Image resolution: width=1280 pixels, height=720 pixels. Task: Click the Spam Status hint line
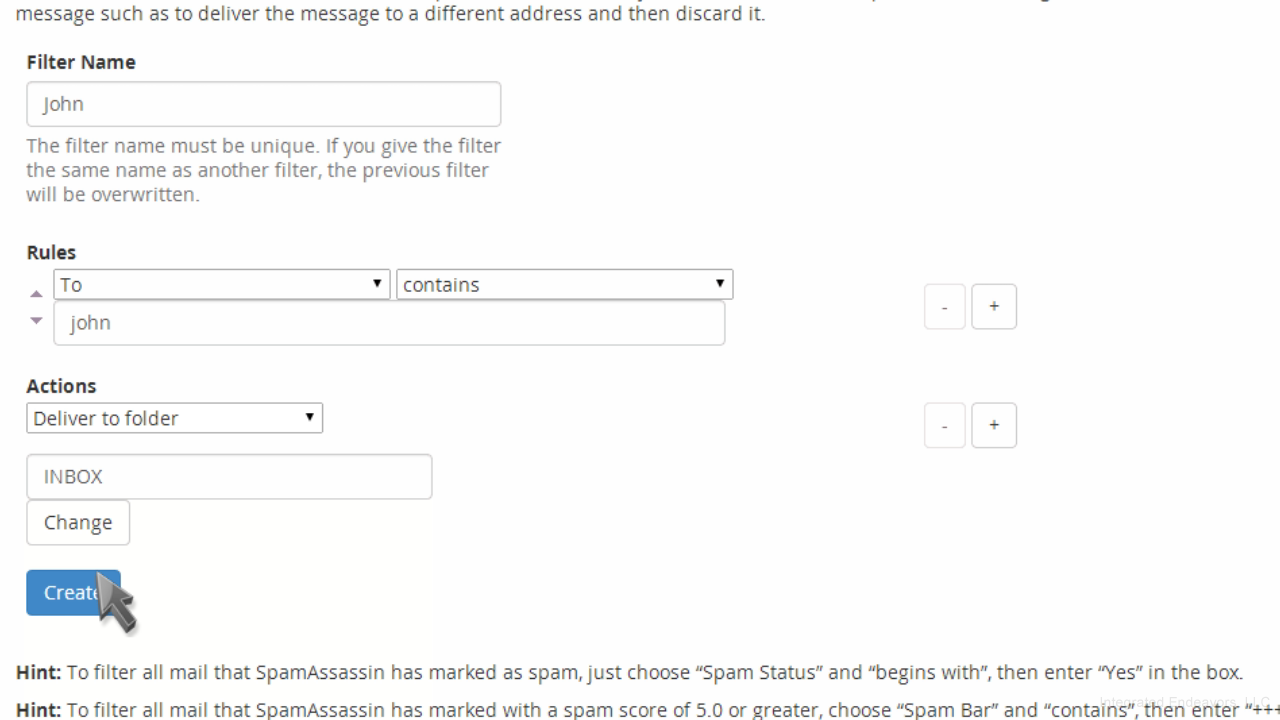630,672
